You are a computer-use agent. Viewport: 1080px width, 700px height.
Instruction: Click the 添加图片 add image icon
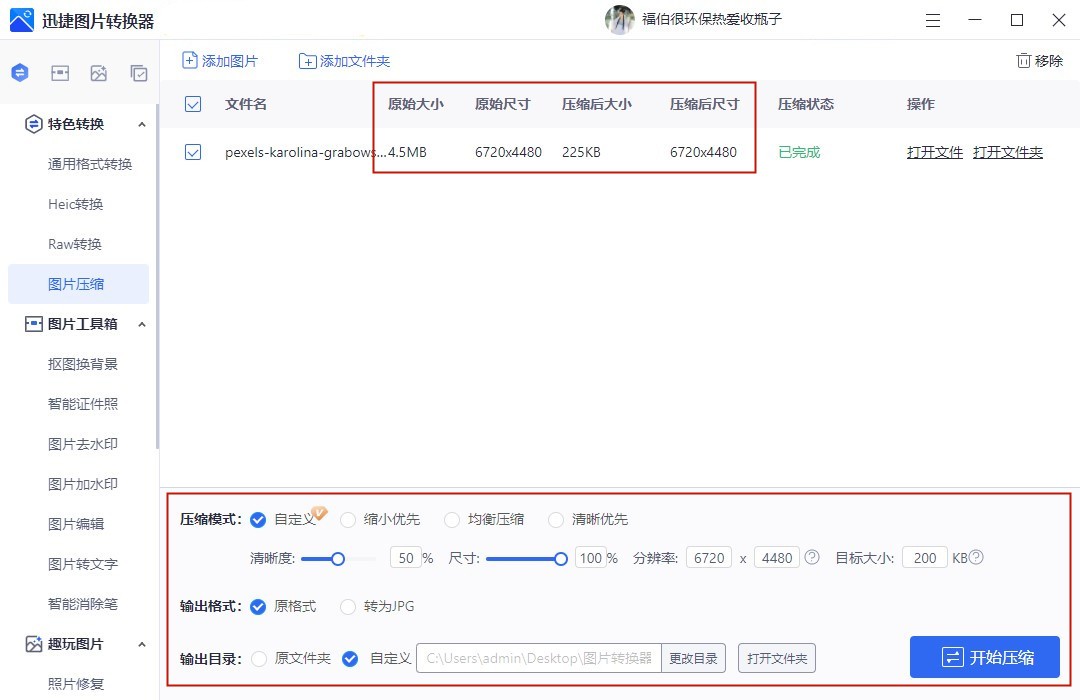(190, 61)
